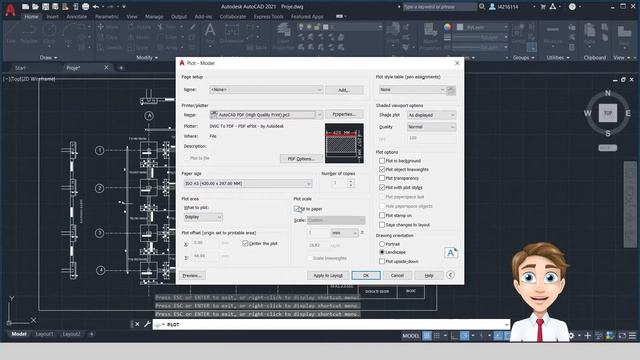Enable Plot upside-down checkbox

pos(382,261)
